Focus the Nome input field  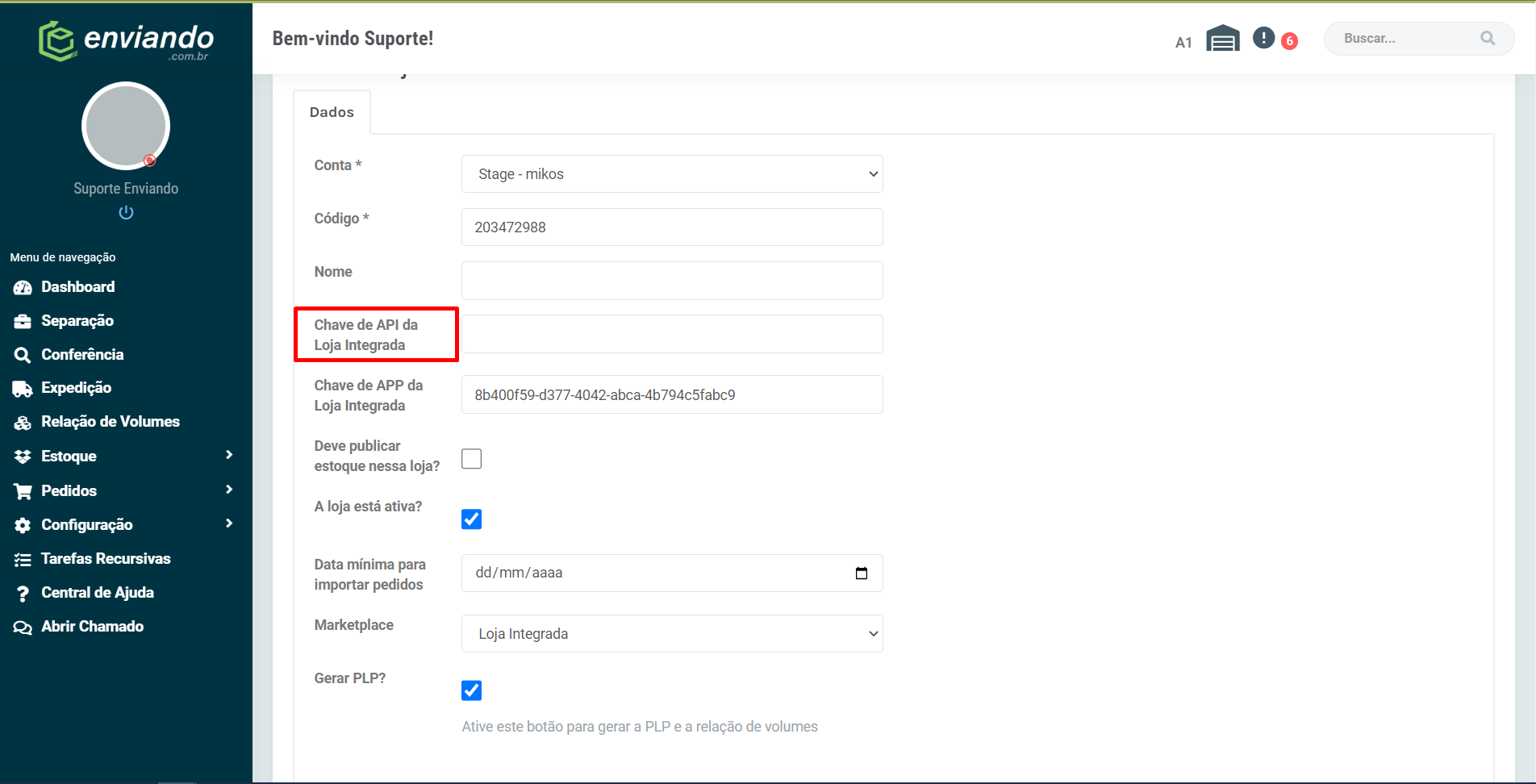[x=672, y=281]
